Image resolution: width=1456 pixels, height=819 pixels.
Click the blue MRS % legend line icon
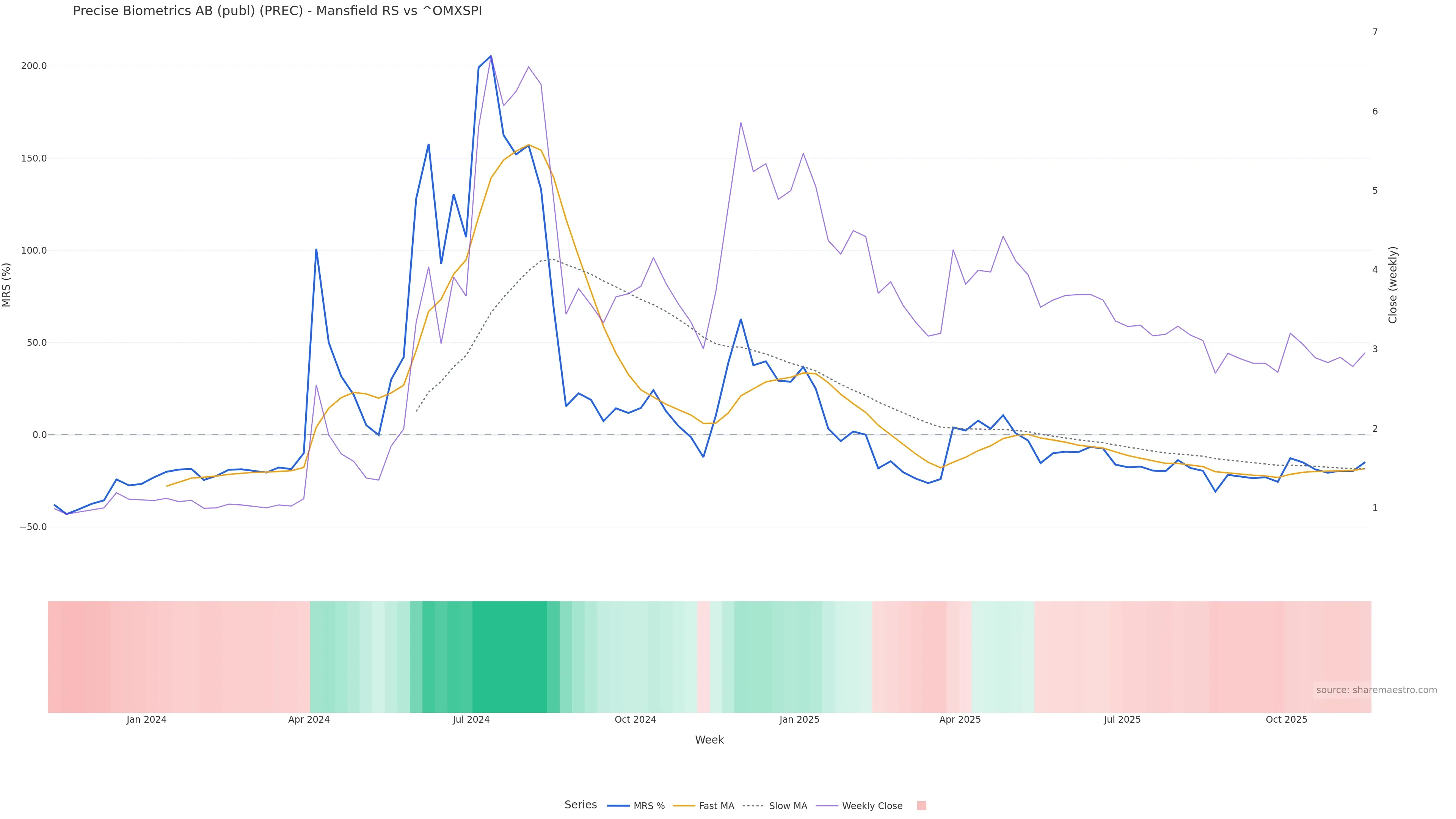618,806
